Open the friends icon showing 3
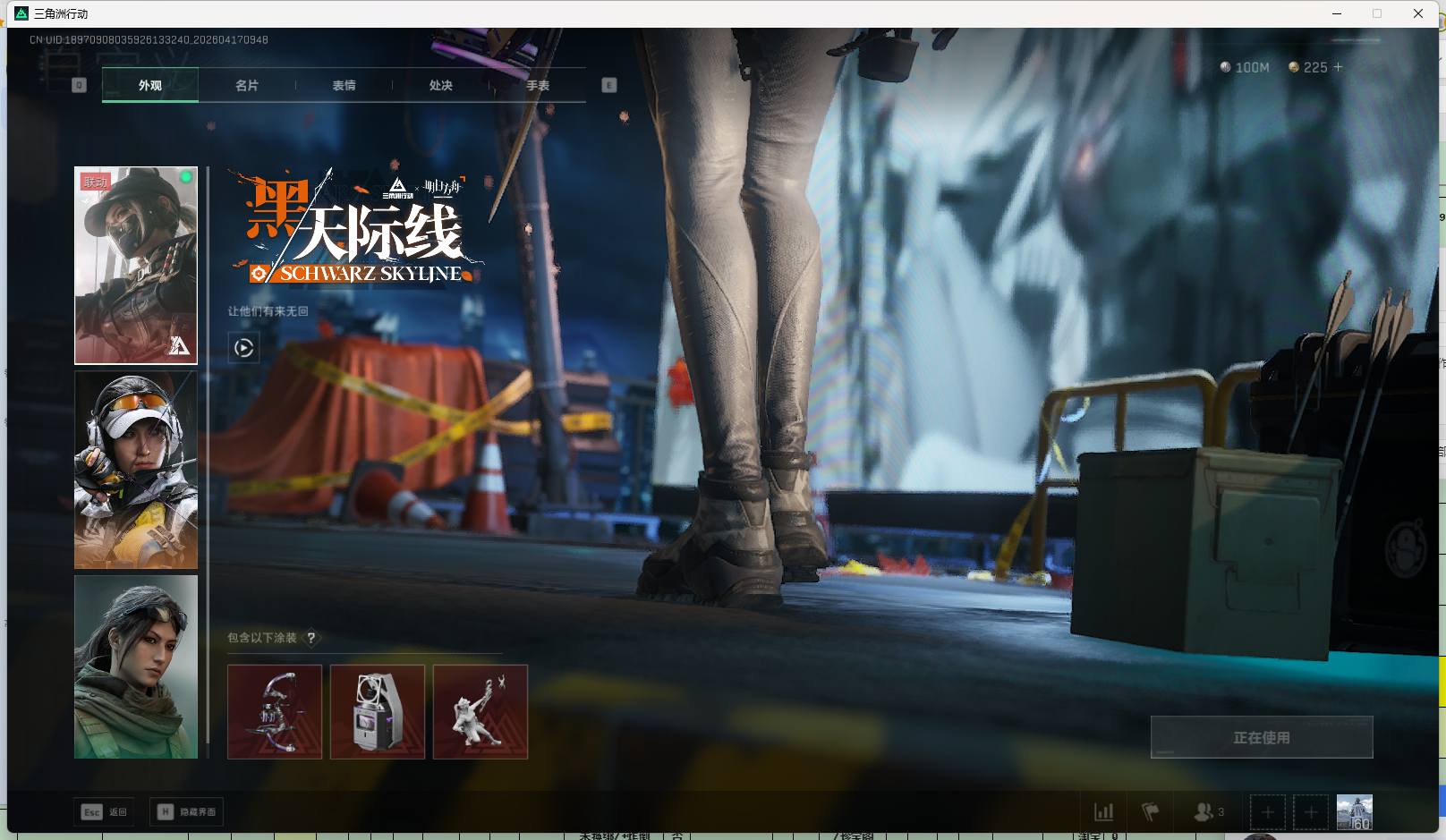The width and height of the screenshot is (1446, 840). 1209,812
